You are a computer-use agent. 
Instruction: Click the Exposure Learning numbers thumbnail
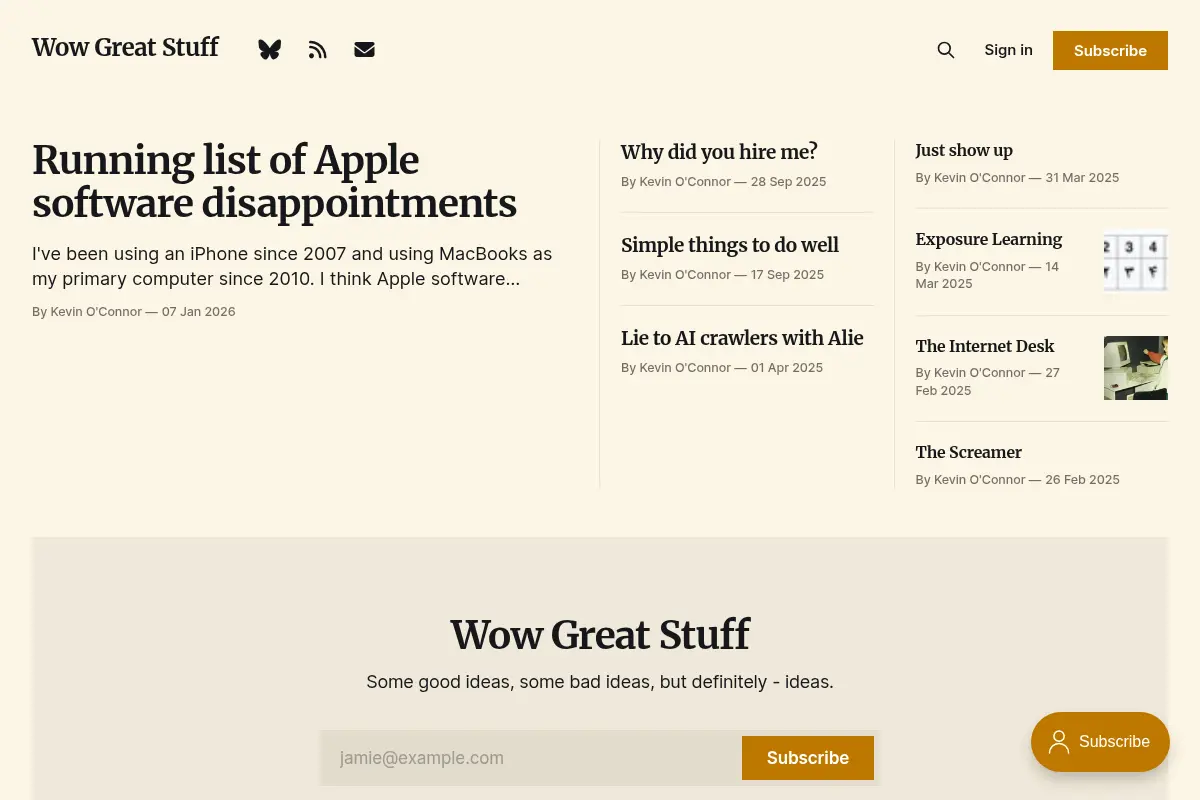tap(1136, 260)
